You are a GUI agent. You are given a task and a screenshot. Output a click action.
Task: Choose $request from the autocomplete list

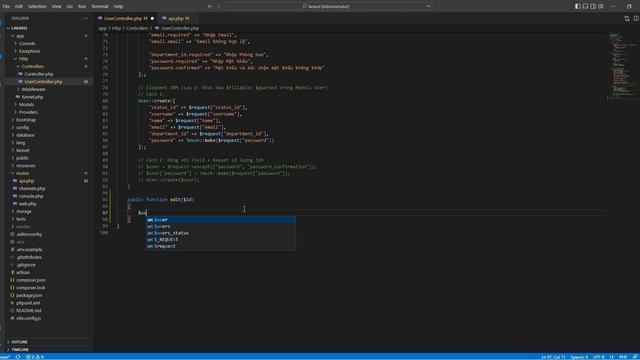(221, 246)
